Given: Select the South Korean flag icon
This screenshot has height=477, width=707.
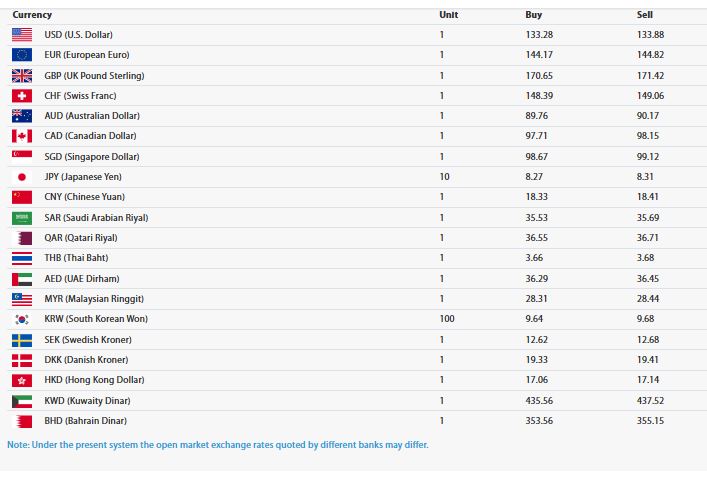Looking at the screenshot, I should click(x=22, y=319).
